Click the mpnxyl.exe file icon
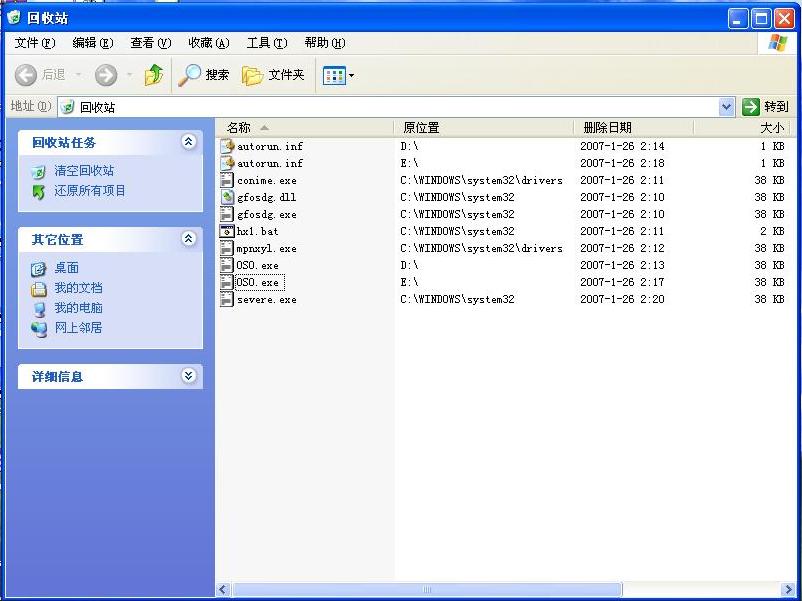802x601 pixels. [x=227, y=249]
